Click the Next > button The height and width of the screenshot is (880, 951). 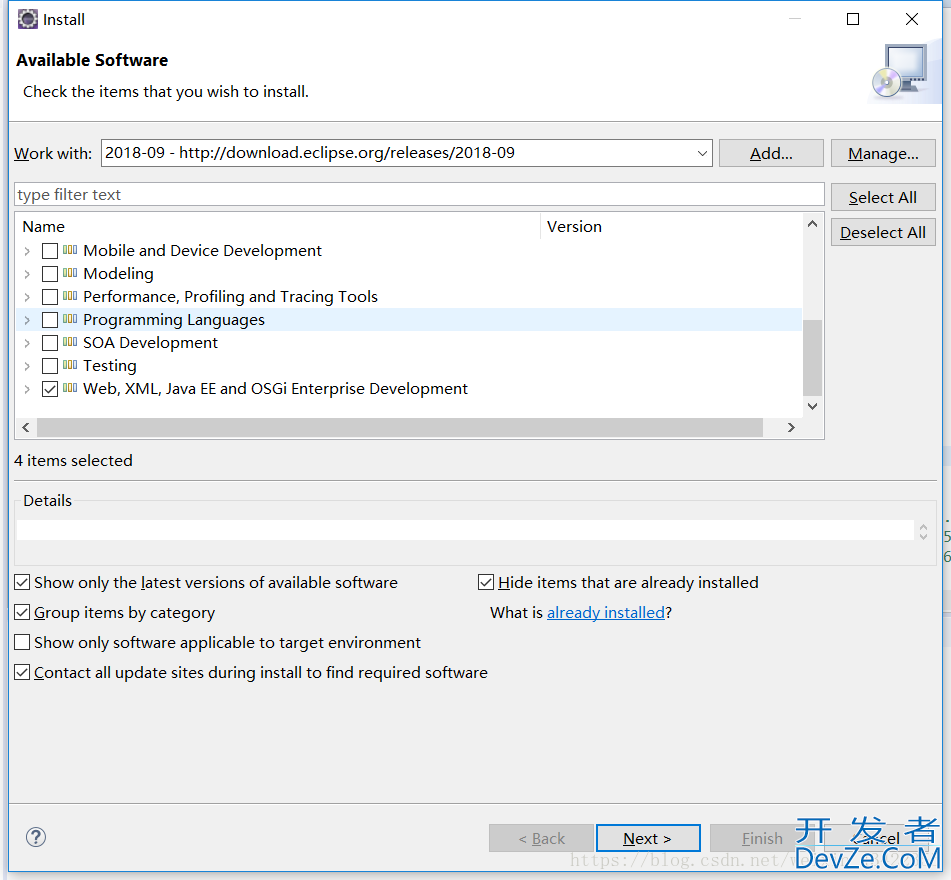click(x=648, y=838)
